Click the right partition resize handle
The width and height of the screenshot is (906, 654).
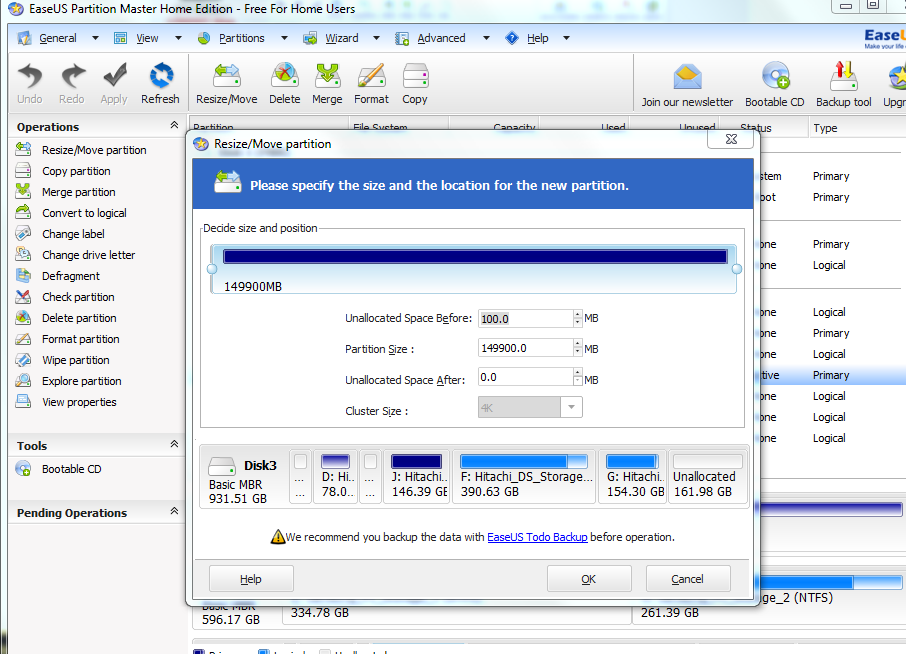737,269
